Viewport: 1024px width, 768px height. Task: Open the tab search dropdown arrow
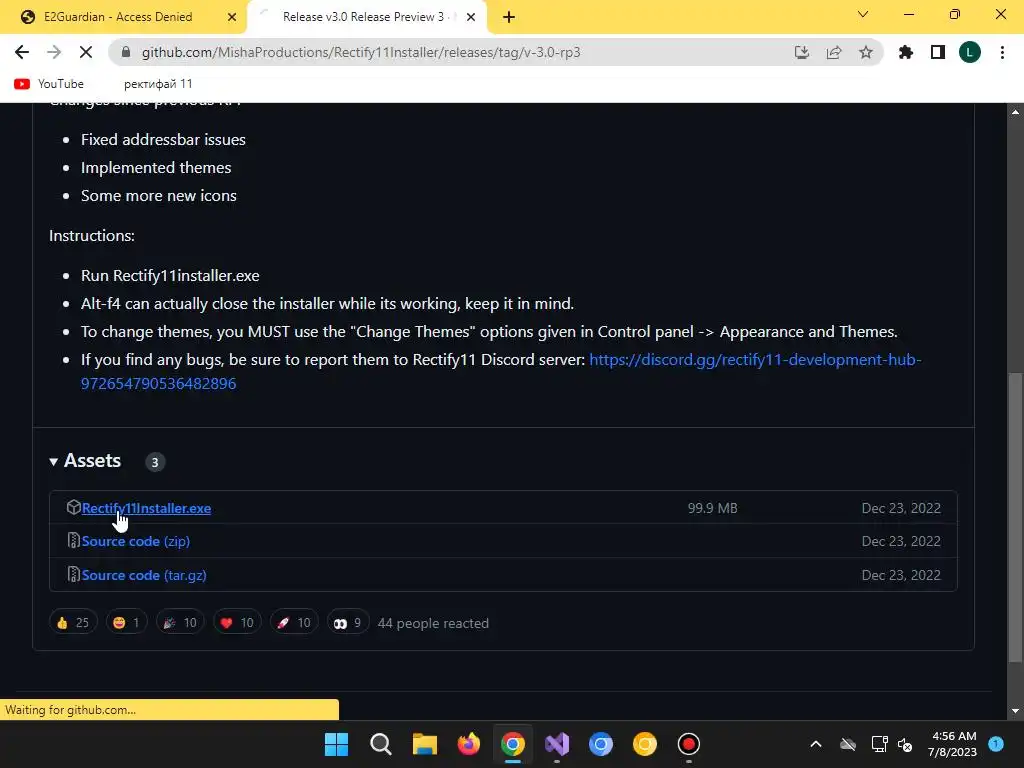pyautogui.click(x=863, y=14)
